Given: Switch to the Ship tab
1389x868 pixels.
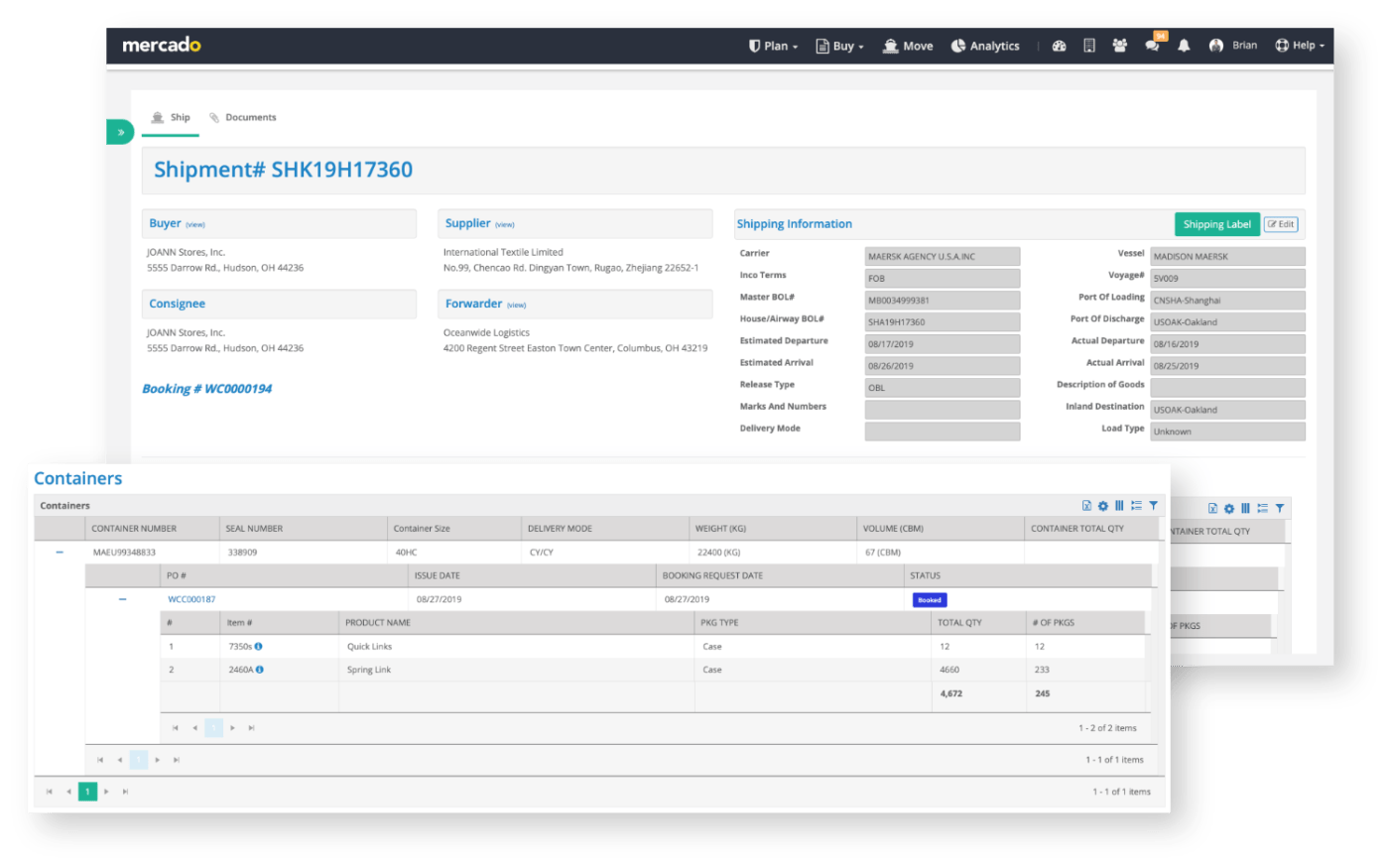Looking at the screenshot, I should (171, 117).
